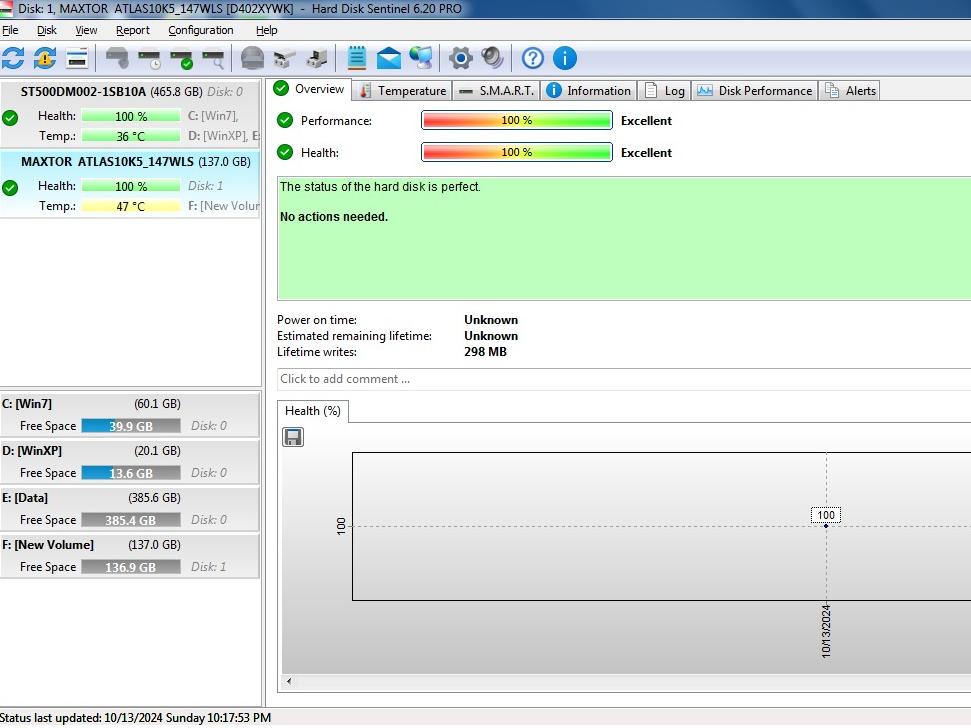Switch to the S.M.A.R.T. tab

pyautogui.click(x=496, y=91)
